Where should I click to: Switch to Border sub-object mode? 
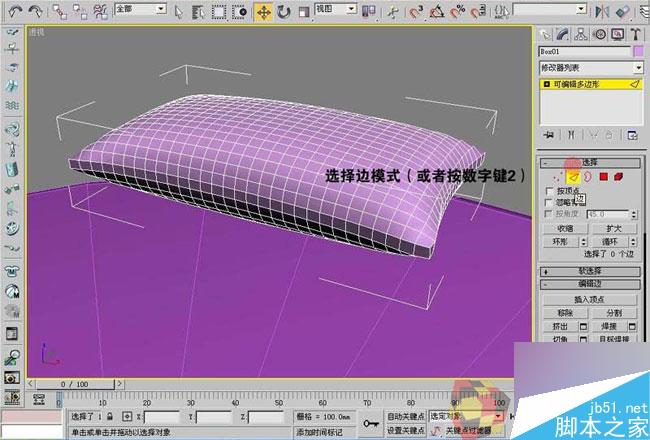point(587,177)
